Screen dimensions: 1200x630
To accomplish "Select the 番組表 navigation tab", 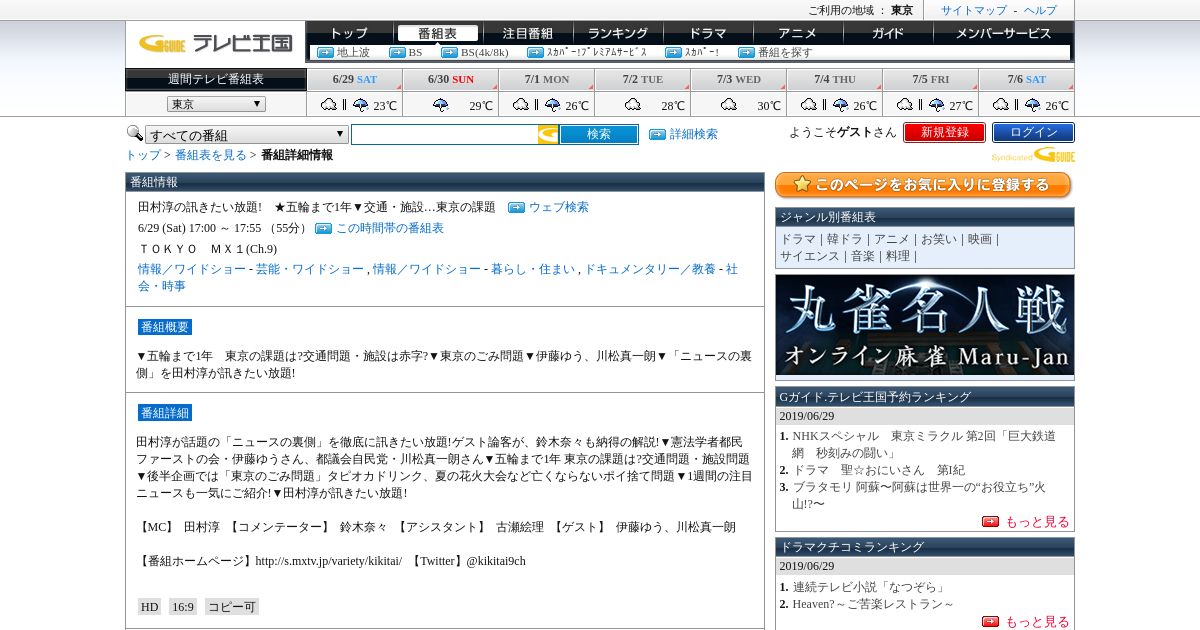I will (x=438, y=33).
